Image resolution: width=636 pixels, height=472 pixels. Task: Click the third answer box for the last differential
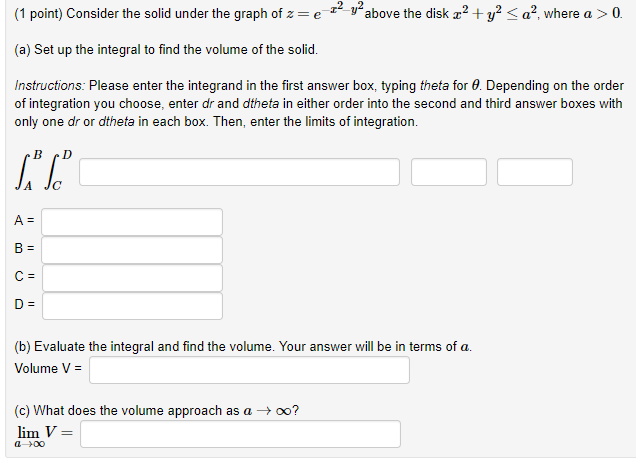535,172
